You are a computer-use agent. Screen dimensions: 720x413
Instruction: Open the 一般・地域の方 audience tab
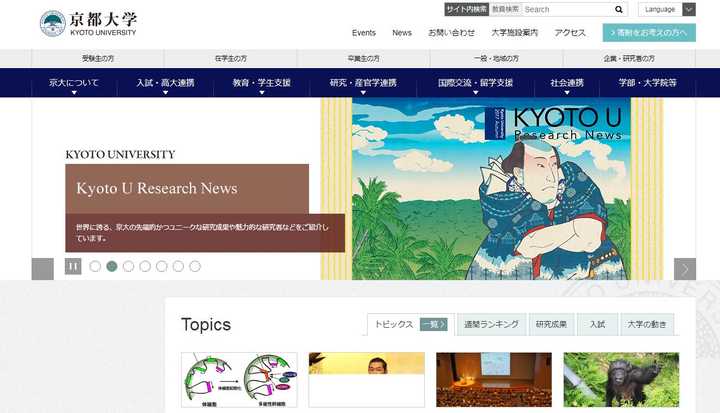(x=496, y=59)
